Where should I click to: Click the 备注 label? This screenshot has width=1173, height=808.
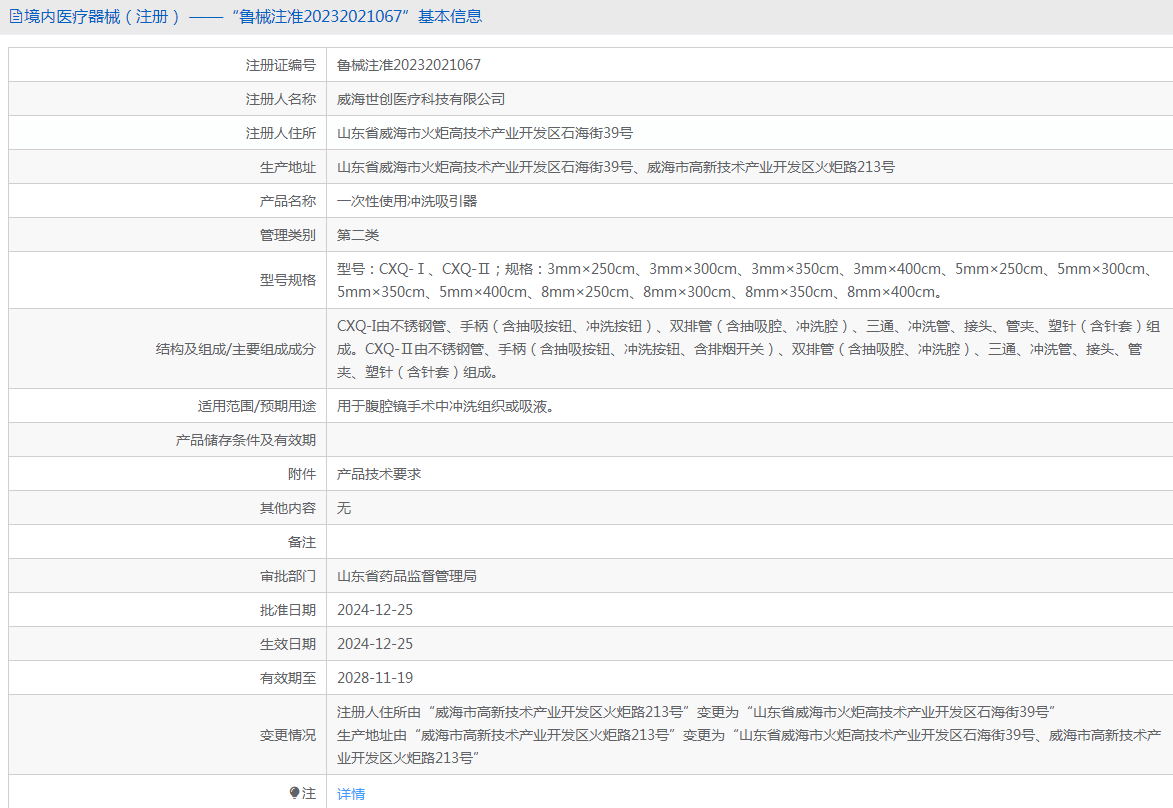302,542
